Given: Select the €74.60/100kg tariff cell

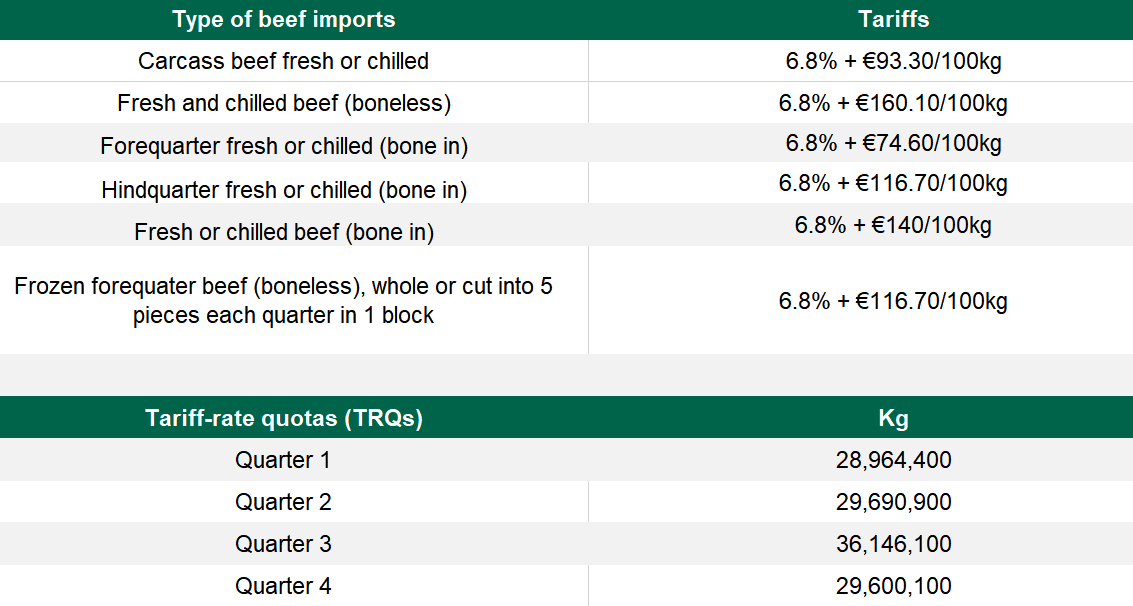Looking at the screenshot, I should point(893,143).
